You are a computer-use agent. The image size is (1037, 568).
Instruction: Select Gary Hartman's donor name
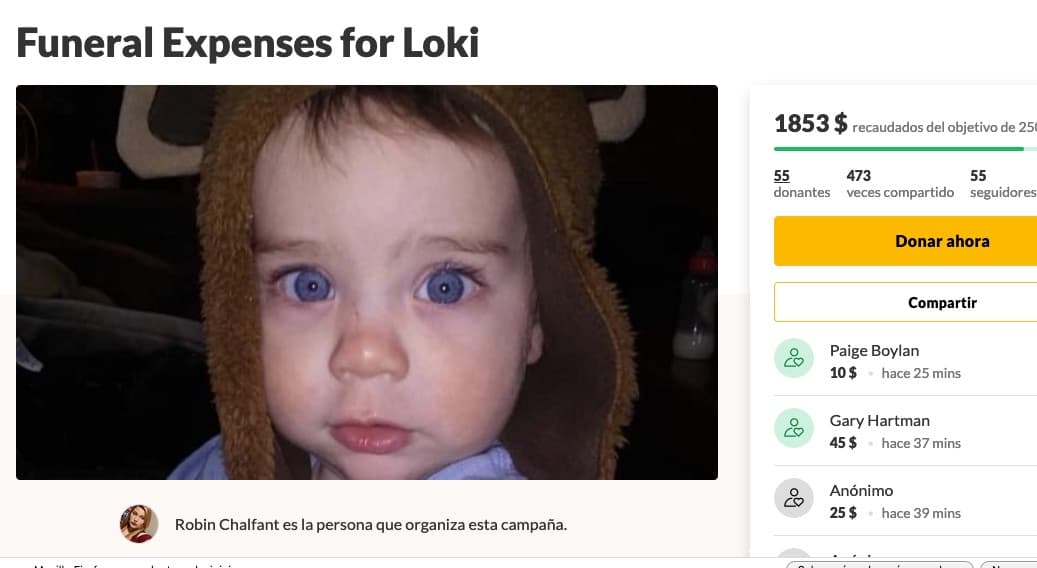click(879, 420)
